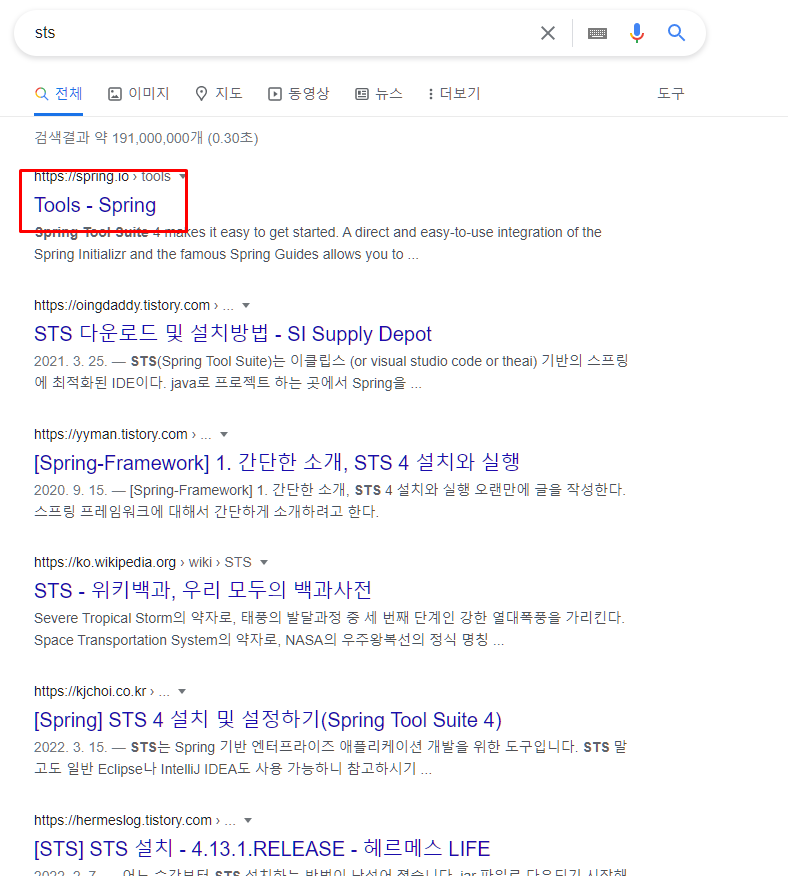Switch to the 지도 tab

click(219, 94)
